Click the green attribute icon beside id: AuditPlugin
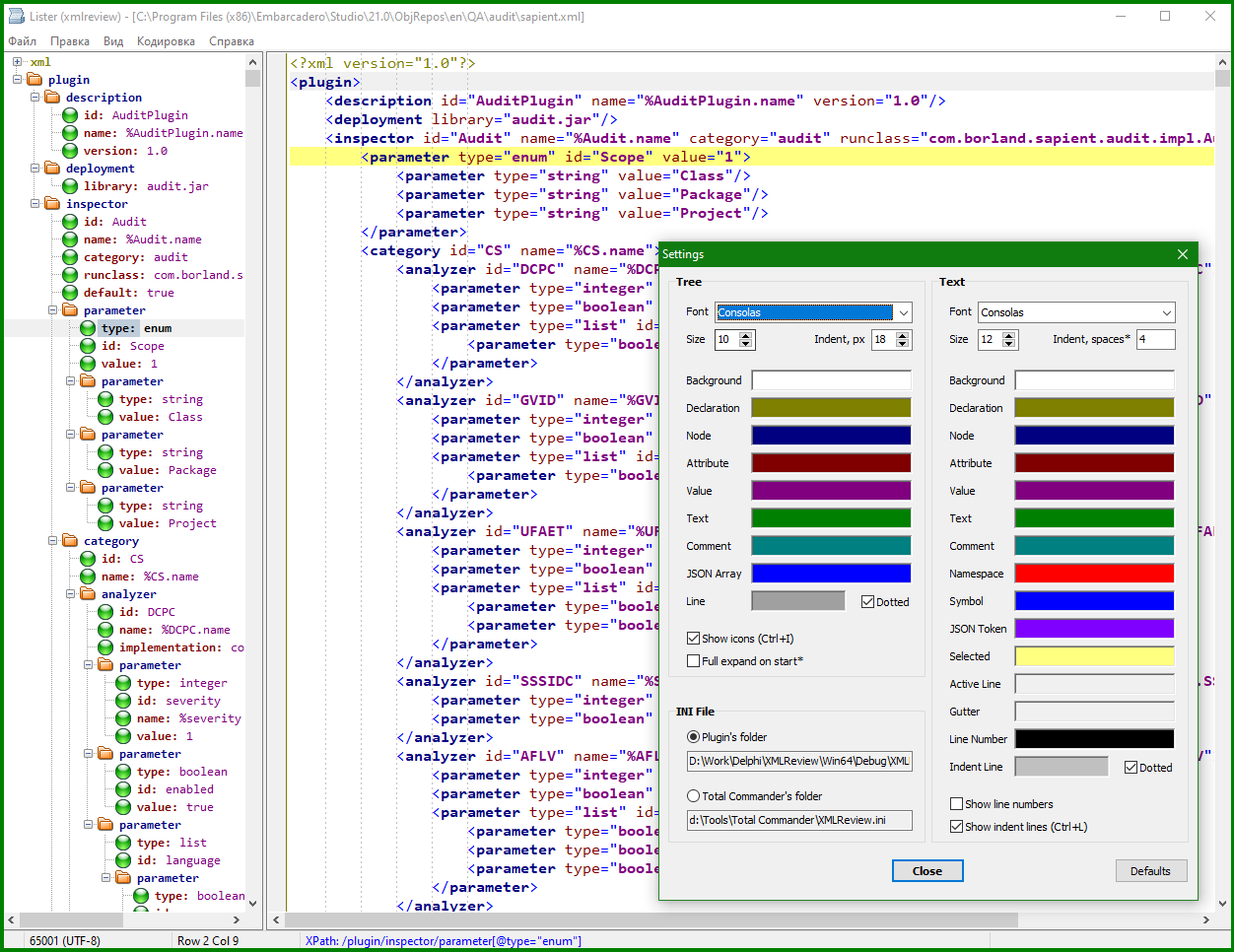Screen dimensions: 1234x952 click(x=70, y=115)
